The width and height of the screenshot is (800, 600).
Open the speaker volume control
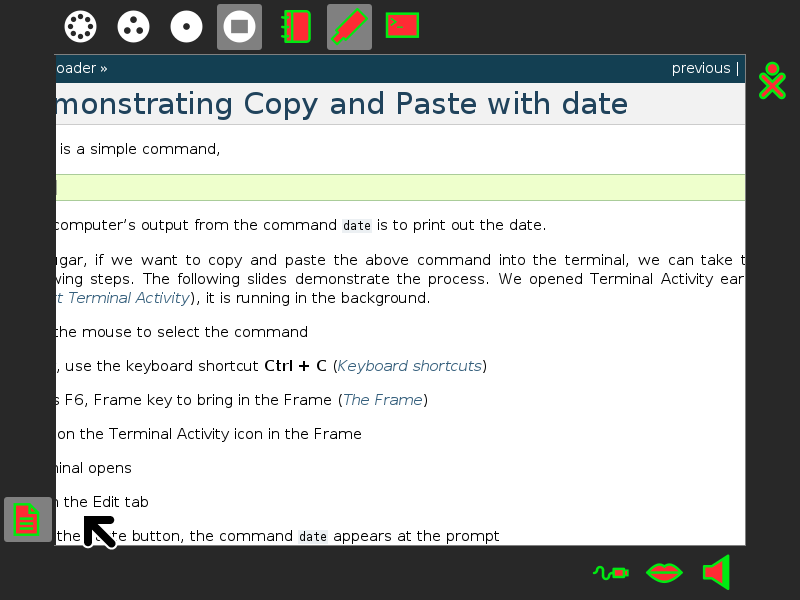[717, 572]
